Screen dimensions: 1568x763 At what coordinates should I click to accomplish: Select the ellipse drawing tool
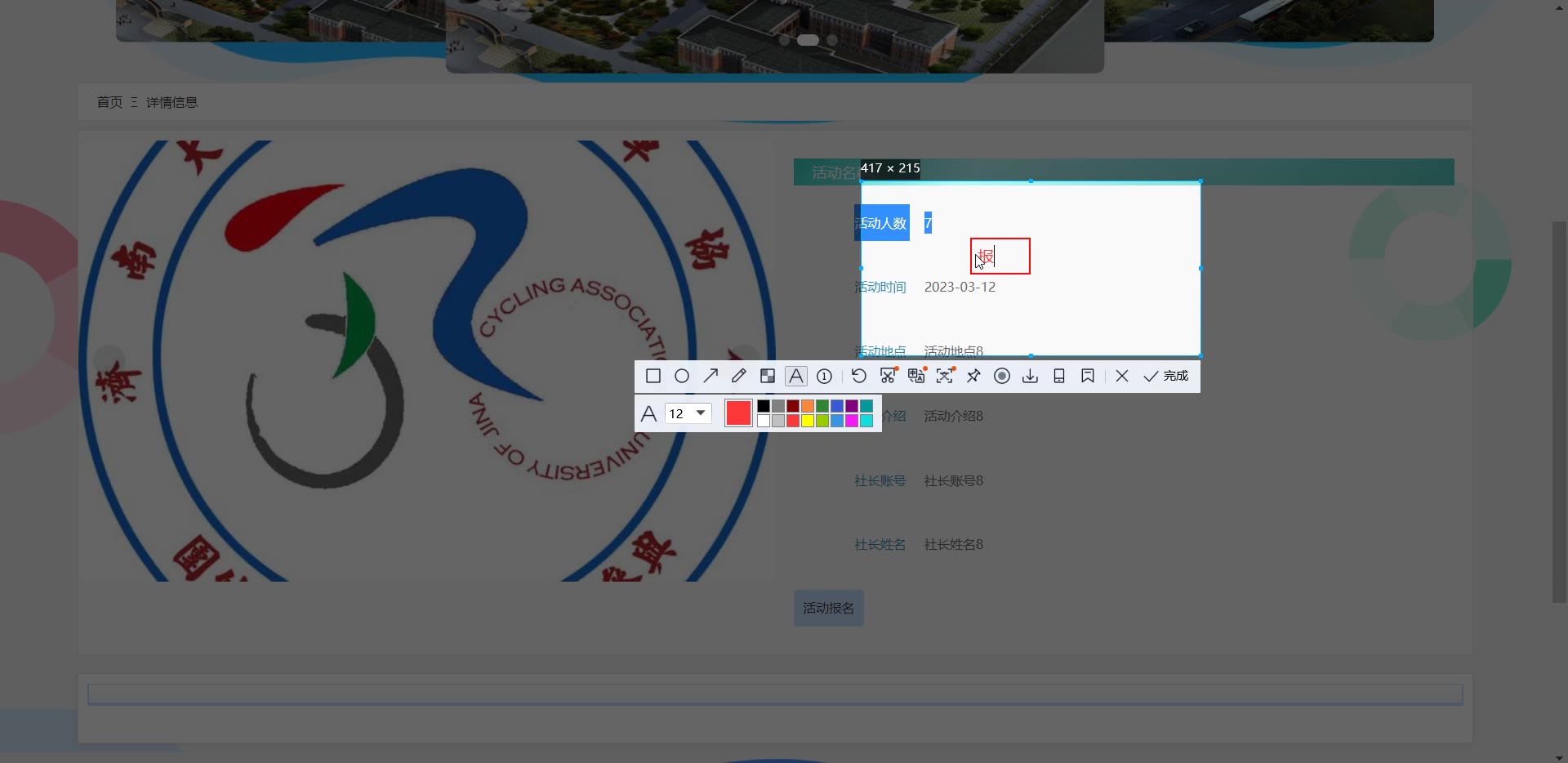(682, 376)
